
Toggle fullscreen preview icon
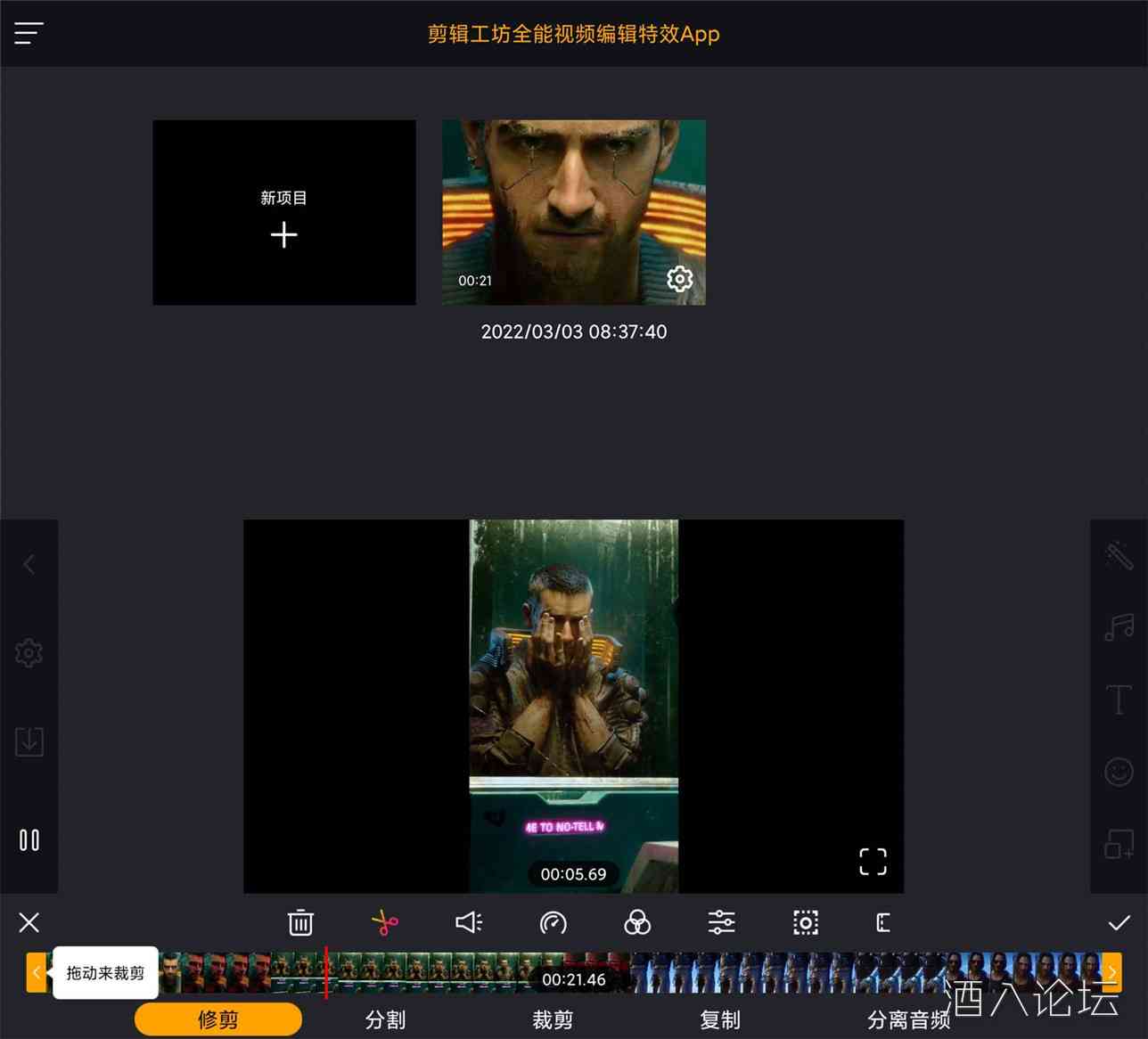click(873, 862)
